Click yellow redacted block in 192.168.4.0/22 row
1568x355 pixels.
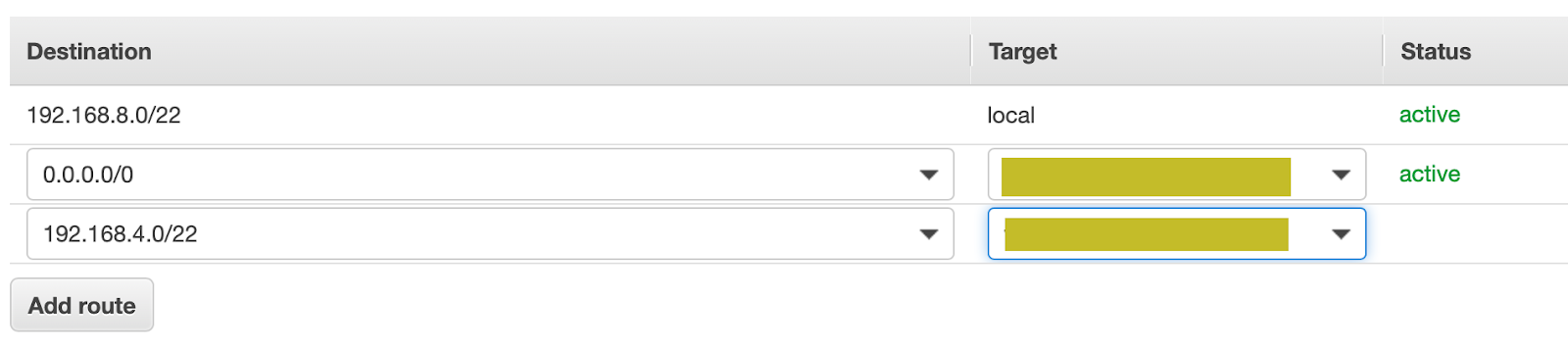coord(1147,234)
